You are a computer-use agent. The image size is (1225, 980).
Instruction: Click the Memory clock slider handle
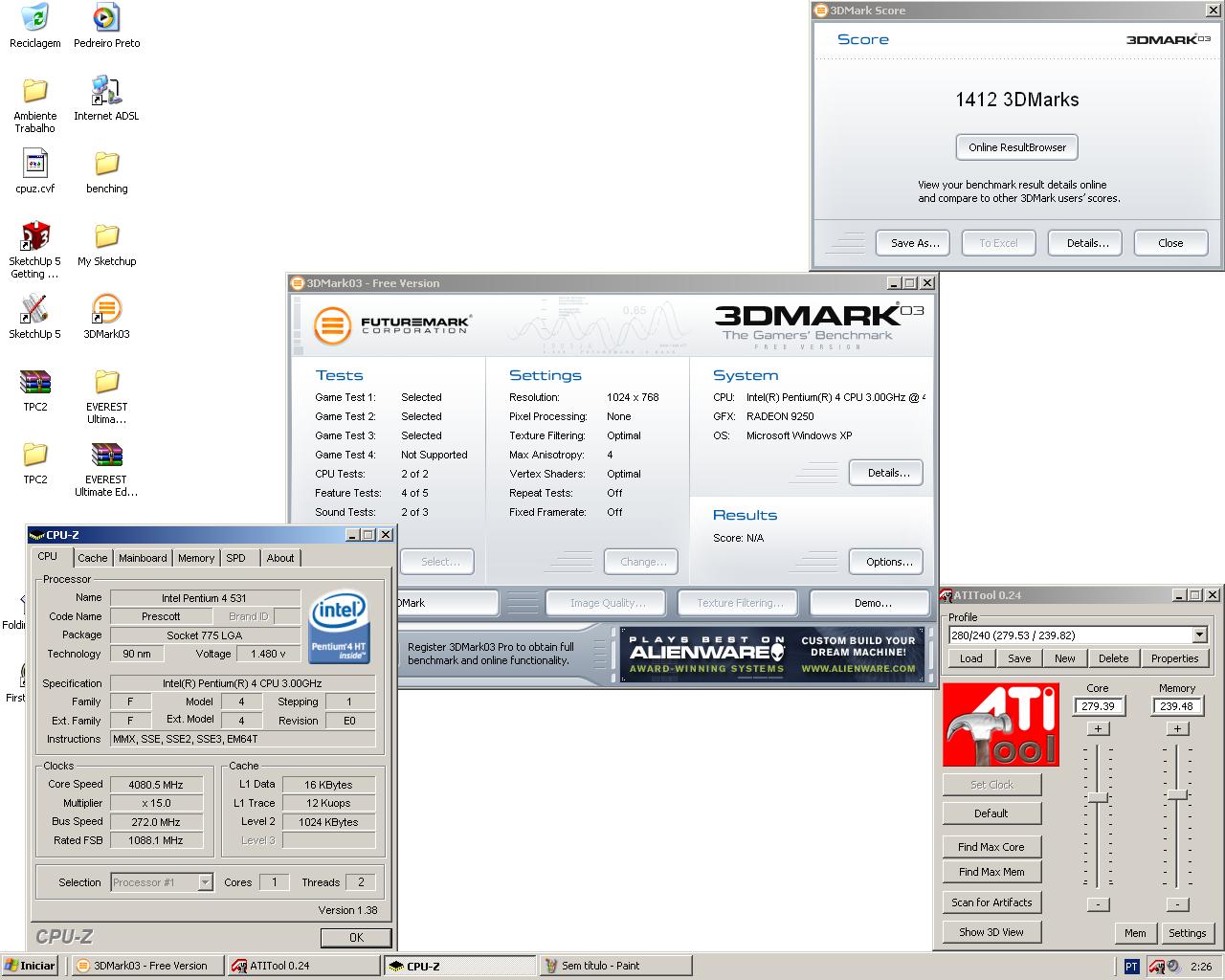1177,794
